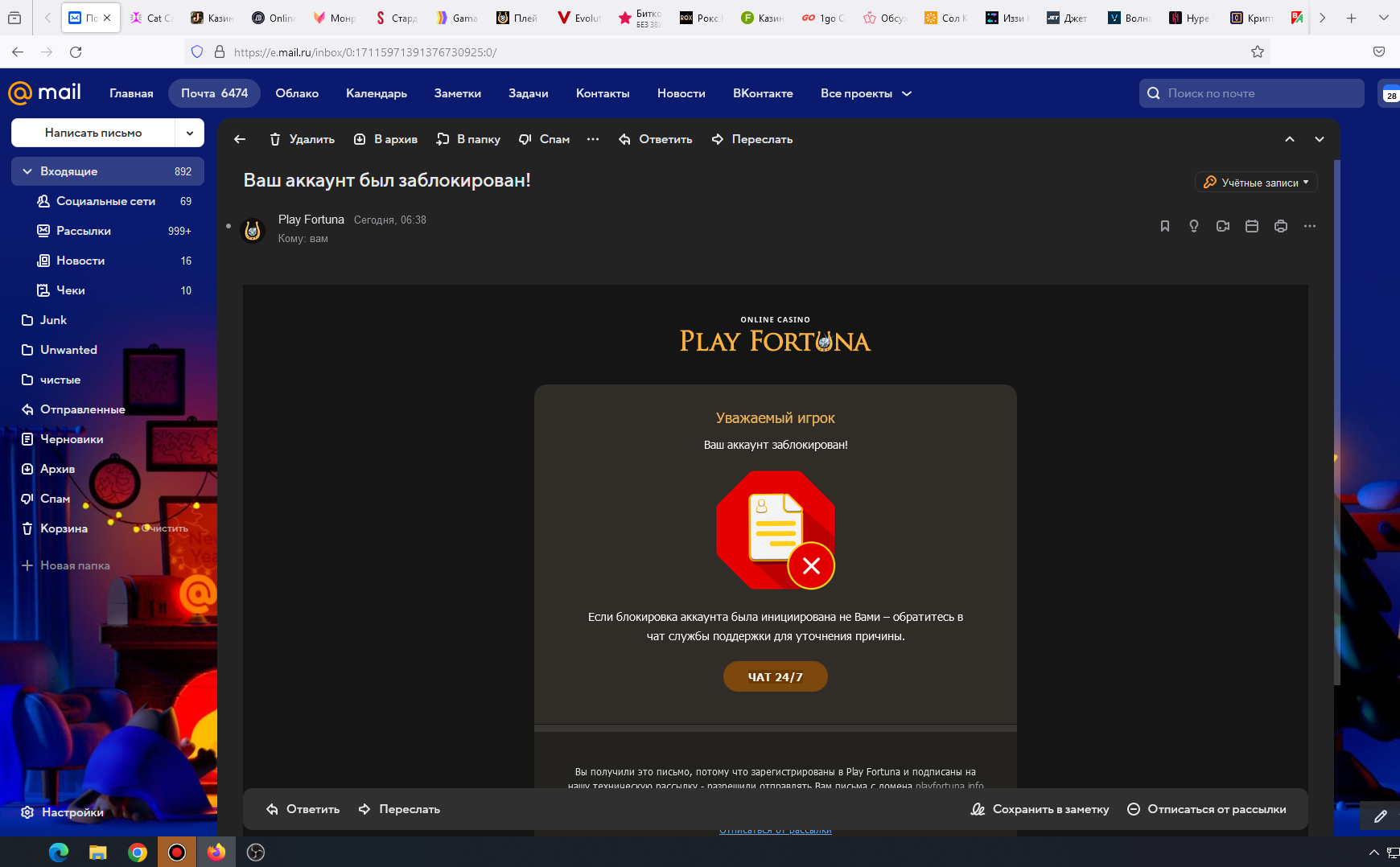Open Google Chrome from the taskbar
The height and width of the screenshot is (867, 1400).
[138, 853]
